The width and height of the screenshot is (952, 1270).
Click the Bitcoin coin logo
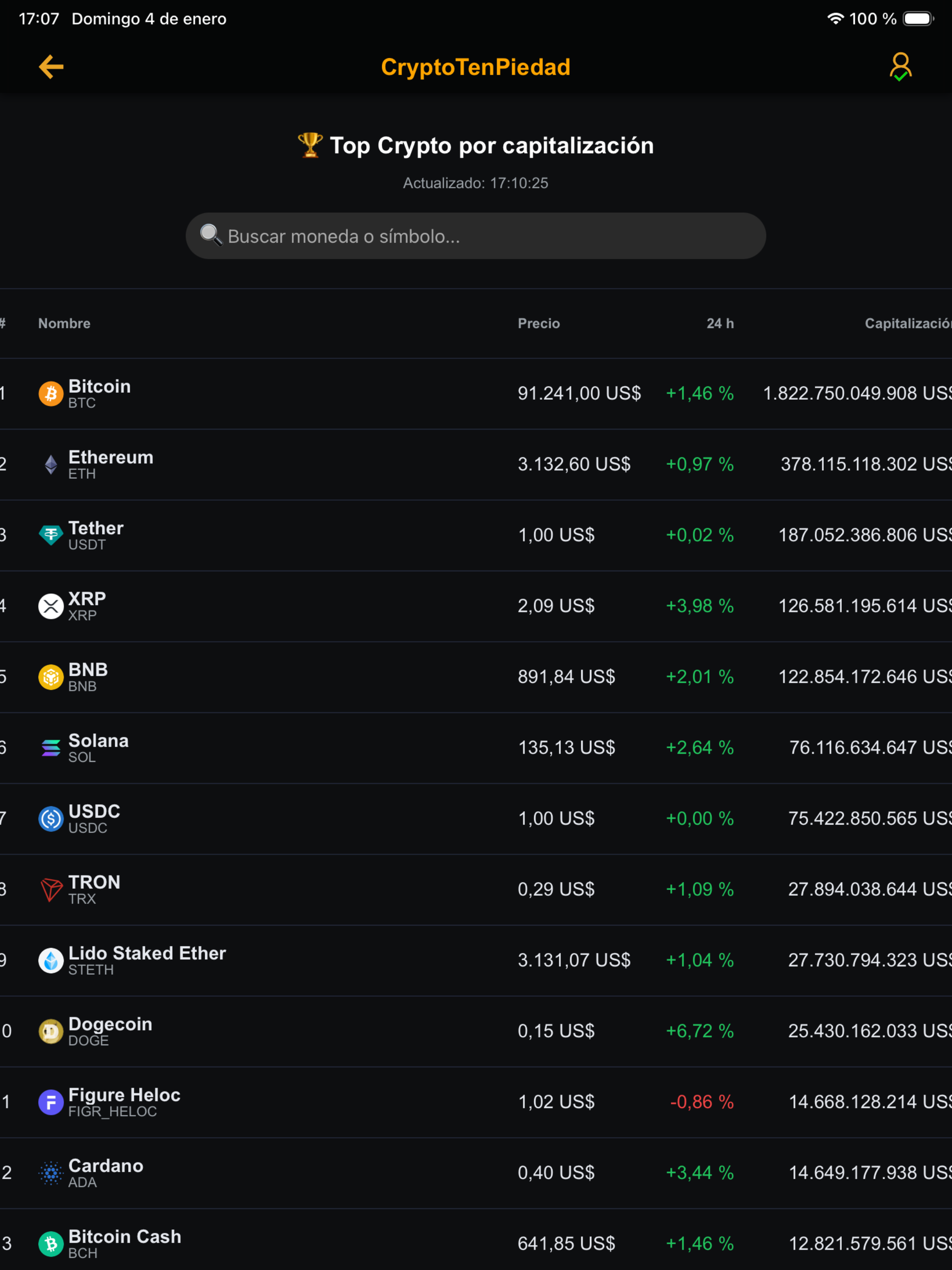50,394
